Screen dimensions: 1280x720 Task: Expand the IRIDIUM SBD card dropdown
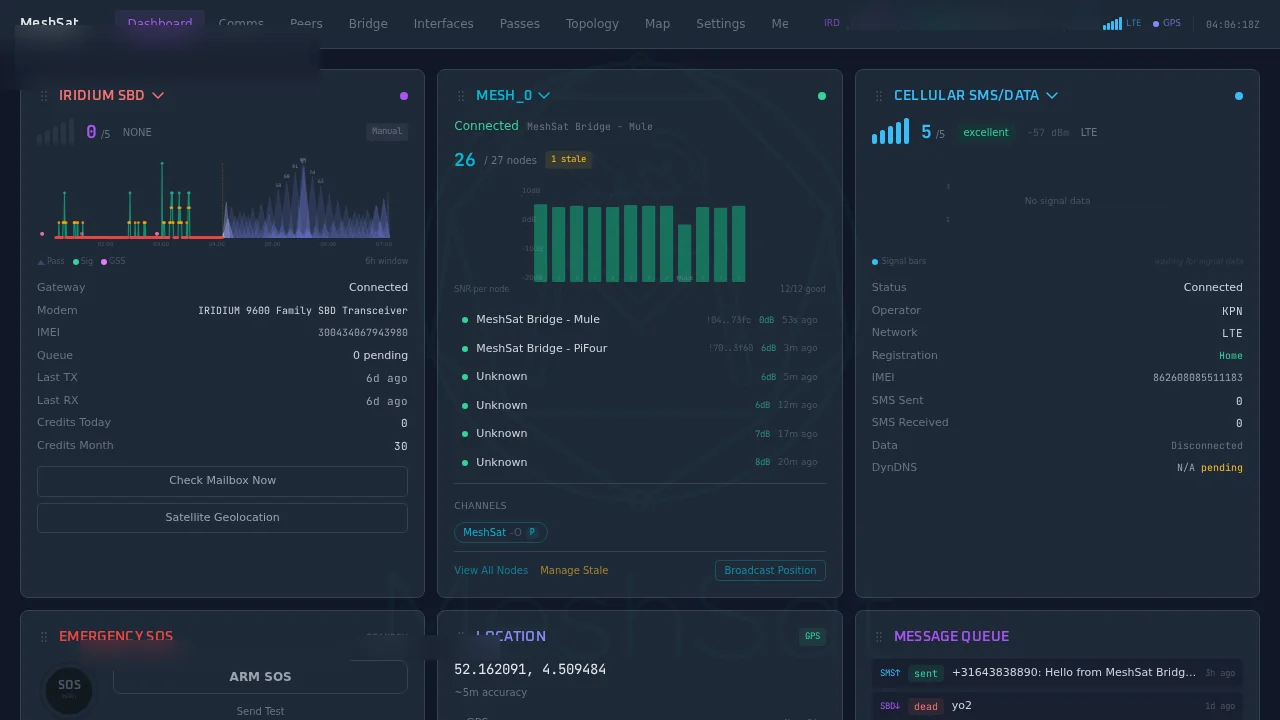[x=158, y=95]
